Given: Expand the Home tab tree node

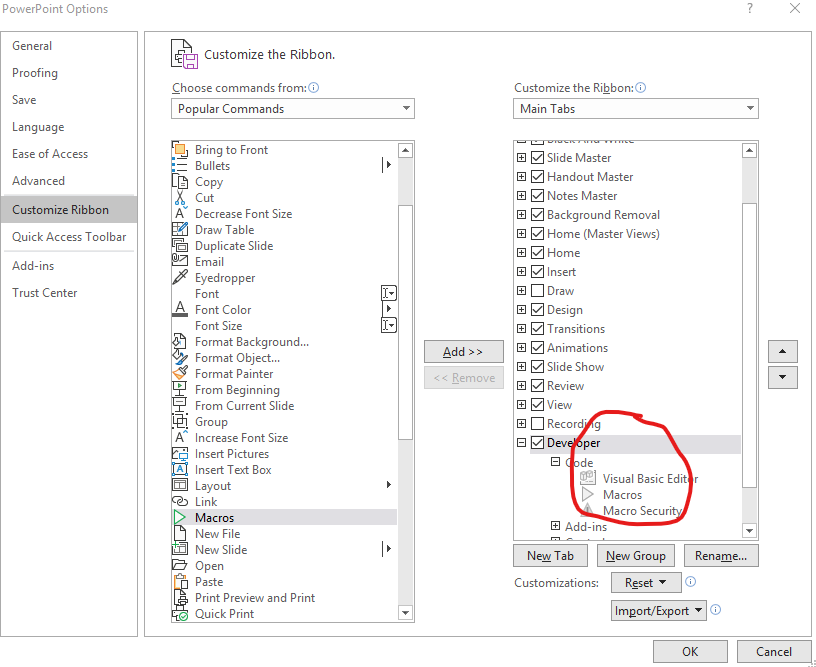Looking at the screenshot, I should point(521,253).
